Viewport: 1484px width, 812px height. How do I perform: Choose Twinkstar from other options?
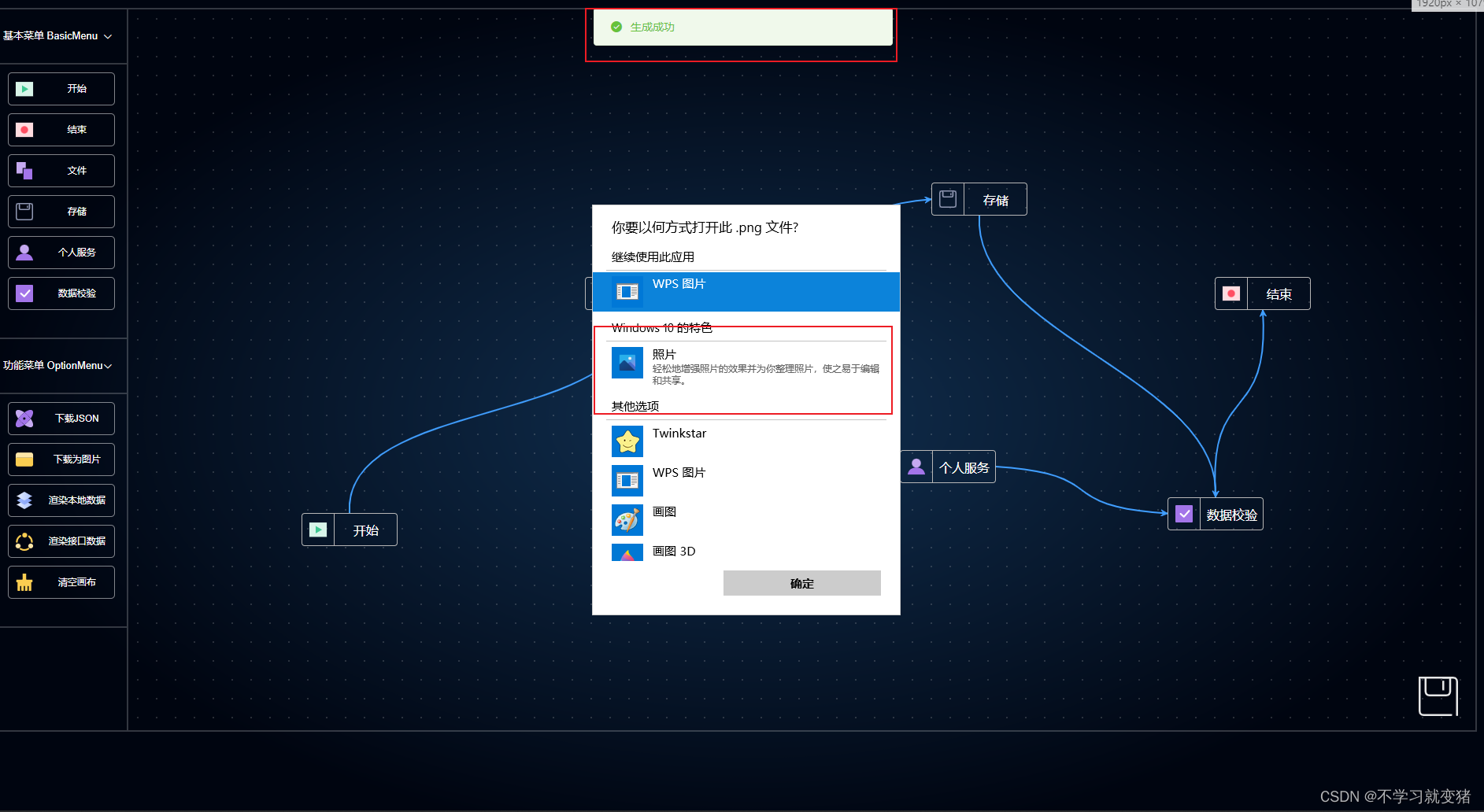click(746, 441)
